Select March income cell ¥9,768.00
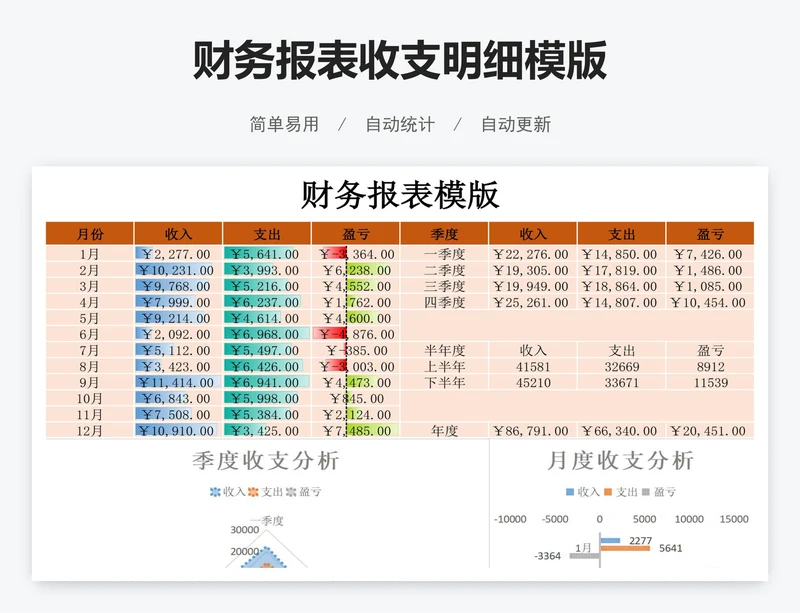800x613 pixels. (x=178, y=286)
